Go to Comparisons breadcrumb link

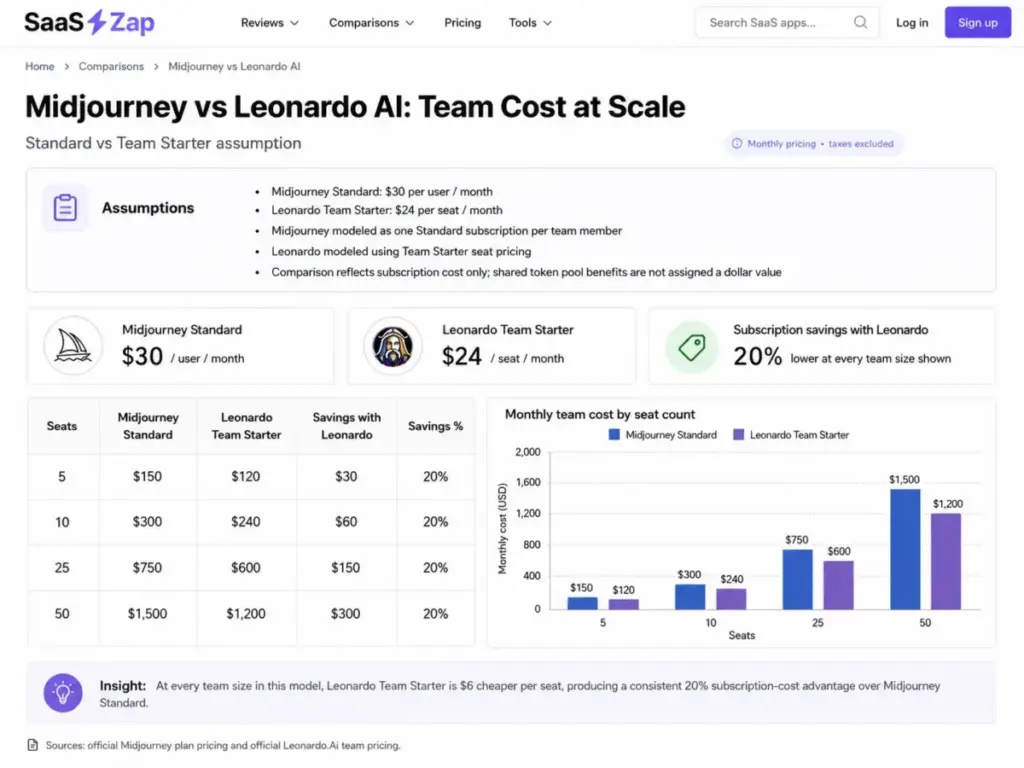coord(111,67)
